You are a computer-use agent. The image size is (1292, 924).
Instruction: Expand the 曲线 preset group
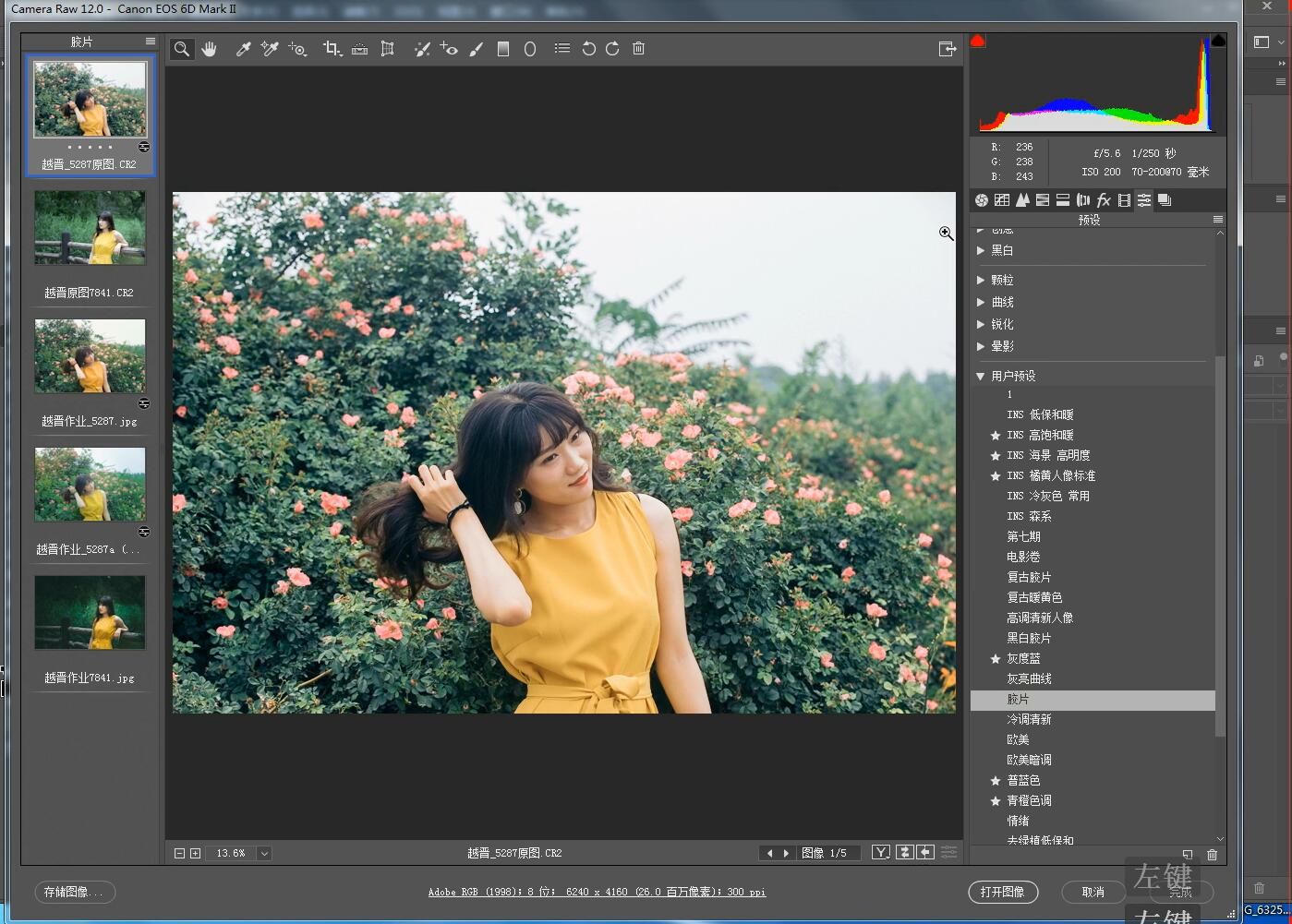(981, 302)
